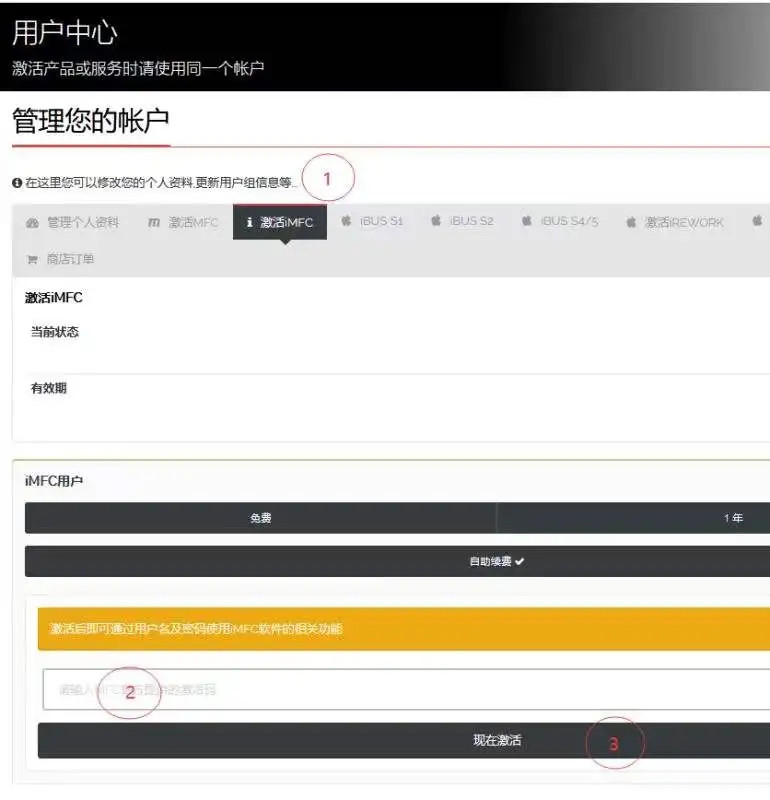
Task: Switch to the 激活MFC tab
Action: [x=183, y=222]
